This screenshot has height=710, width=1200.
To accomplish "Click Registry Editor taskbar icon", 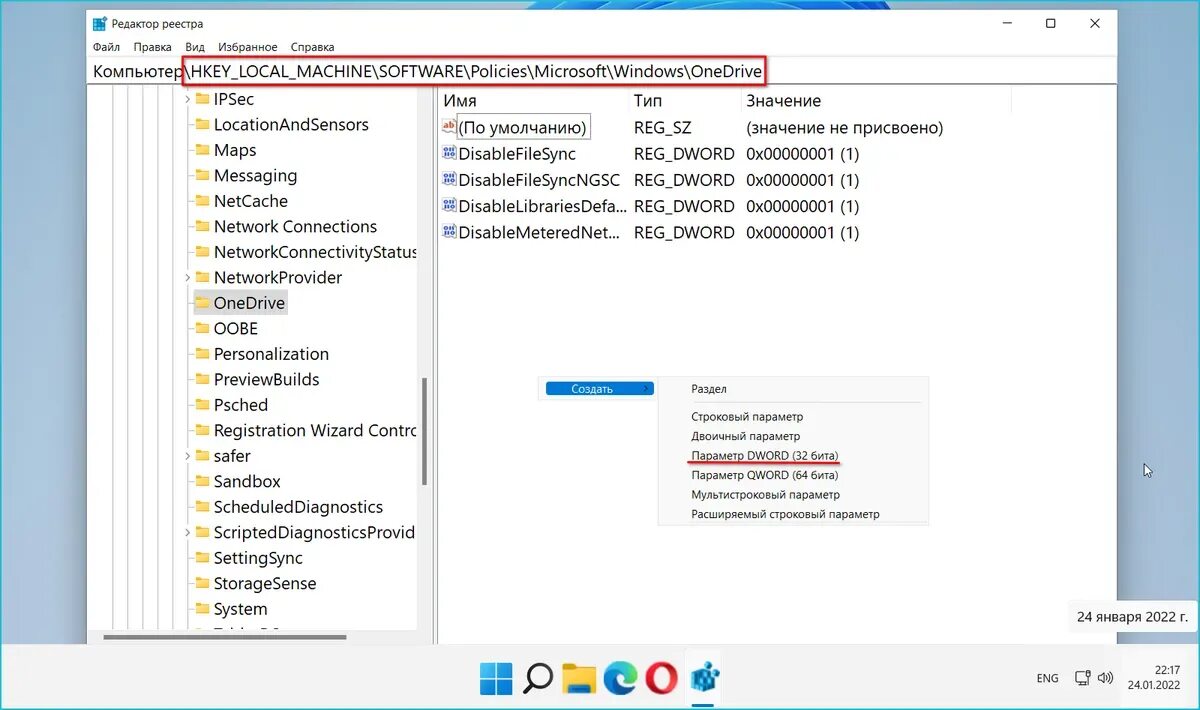I will tap(705, 678).
